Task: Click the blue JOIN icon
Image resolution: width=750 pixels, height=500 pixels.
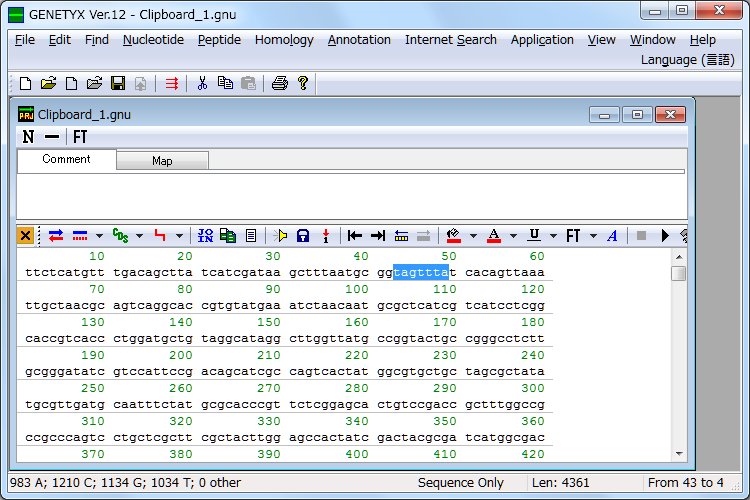Action: click(x=205, y=235)
